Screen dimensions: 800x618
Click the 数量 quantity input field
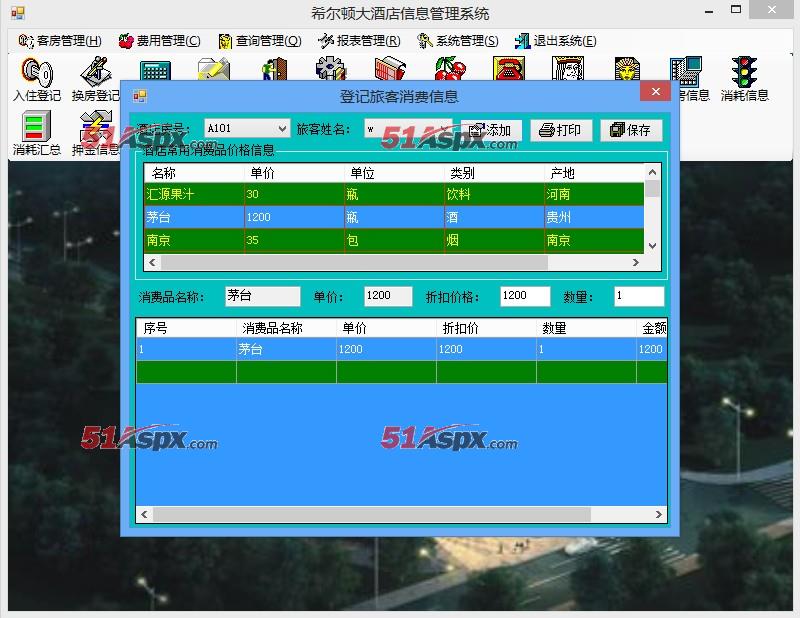coord(638,296)
